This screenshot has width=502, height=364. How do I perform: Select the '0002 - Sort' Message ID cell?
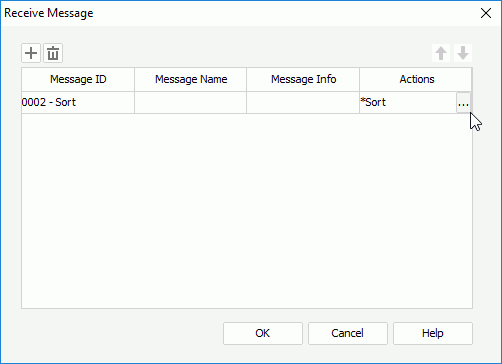tap(78, 102)
